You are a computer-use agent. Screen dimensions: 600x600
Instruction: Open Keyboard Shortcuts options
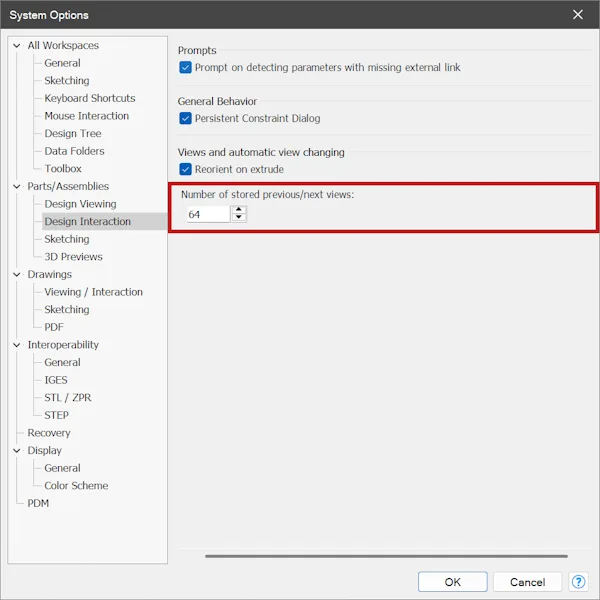pos(90,98)
